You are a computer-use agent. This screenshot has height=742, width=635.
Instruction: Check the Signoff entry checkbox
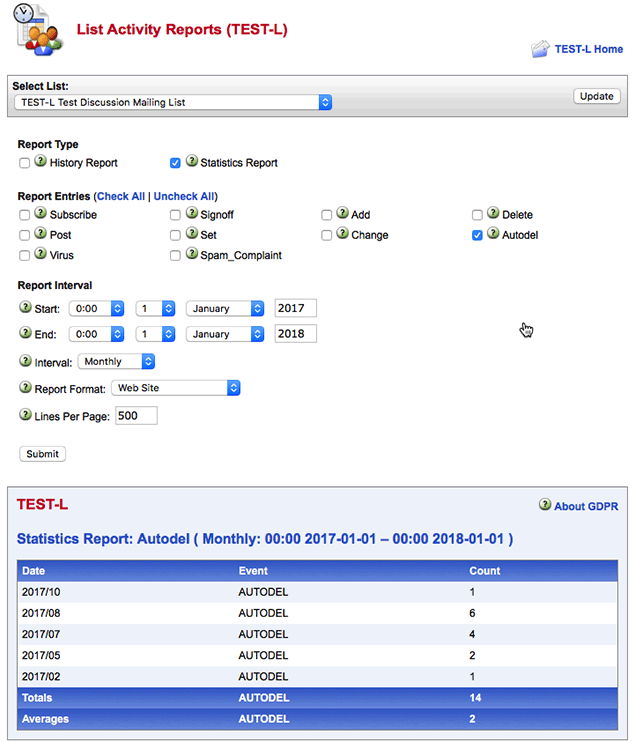click(175, 215)
